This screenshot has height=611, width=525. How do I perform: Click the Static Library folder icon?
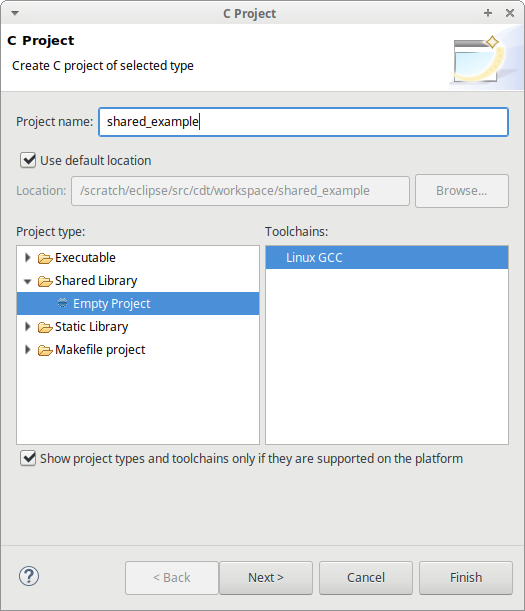tap(45, 327)
